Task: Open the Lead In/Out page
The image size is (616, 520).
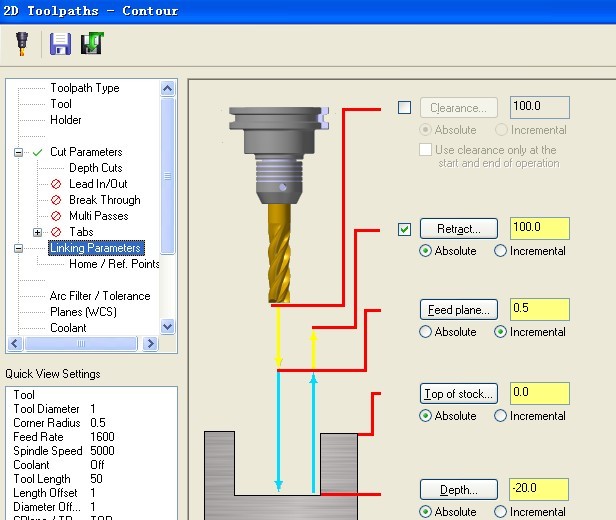Action: pos(98,184)
